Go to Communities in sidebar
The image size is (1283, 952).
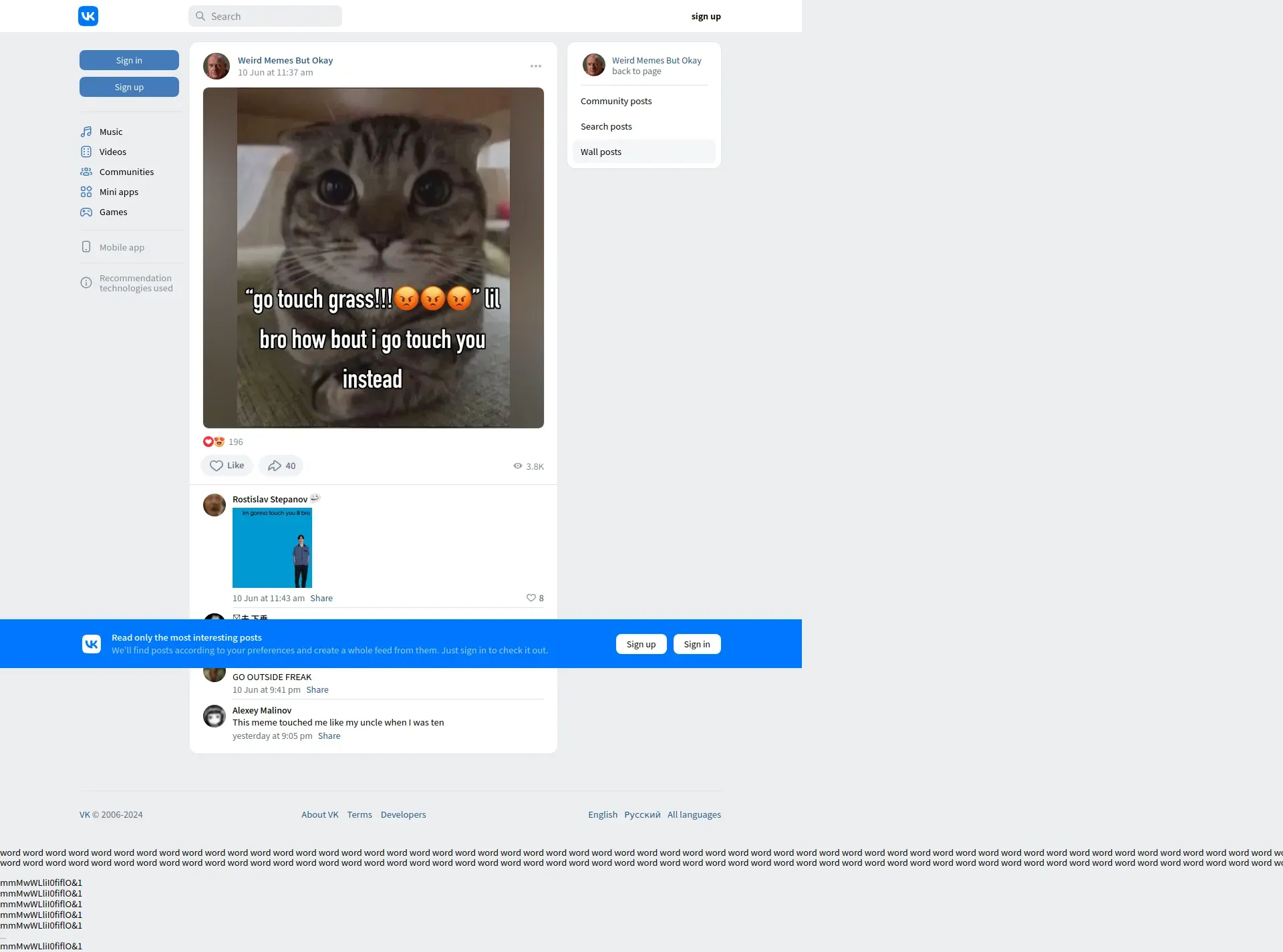(x=126, y=172)
